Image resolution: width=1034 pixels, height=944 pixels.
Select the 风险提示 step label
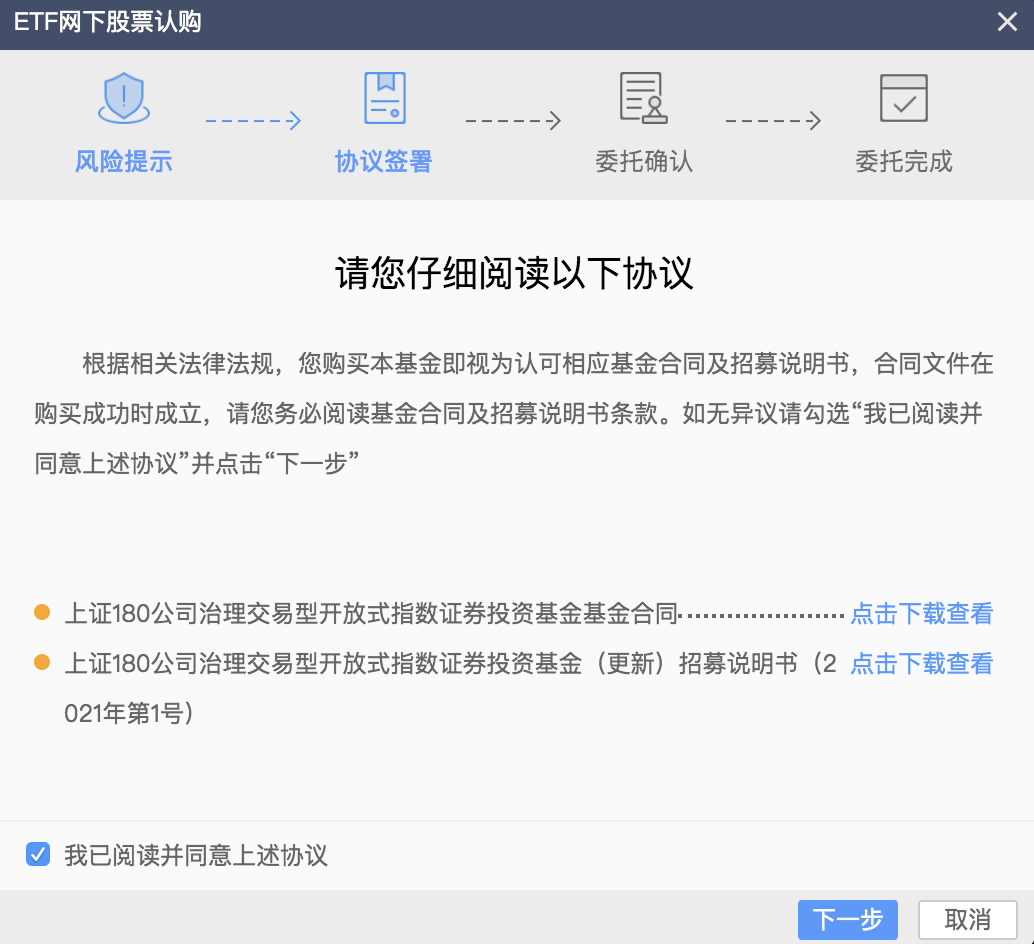pyautogui.click(x=124, y=161)
